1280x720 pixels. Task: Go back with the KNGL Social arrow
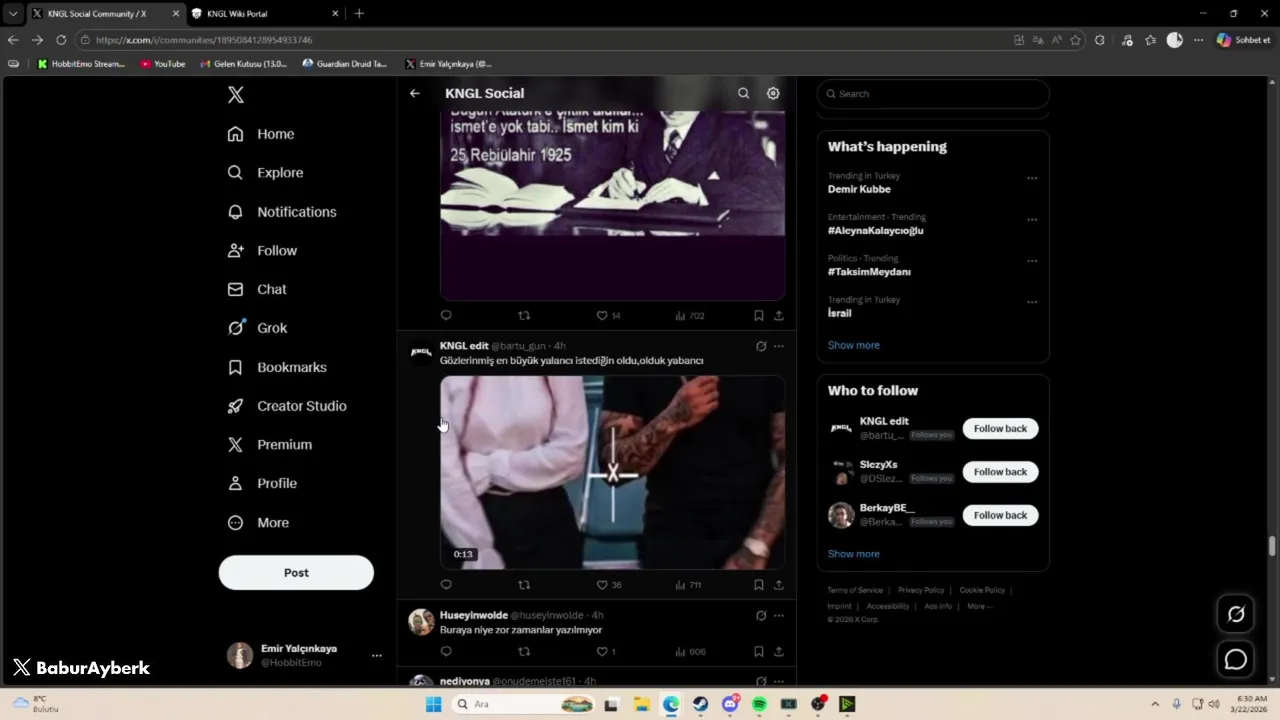(414, 93)
